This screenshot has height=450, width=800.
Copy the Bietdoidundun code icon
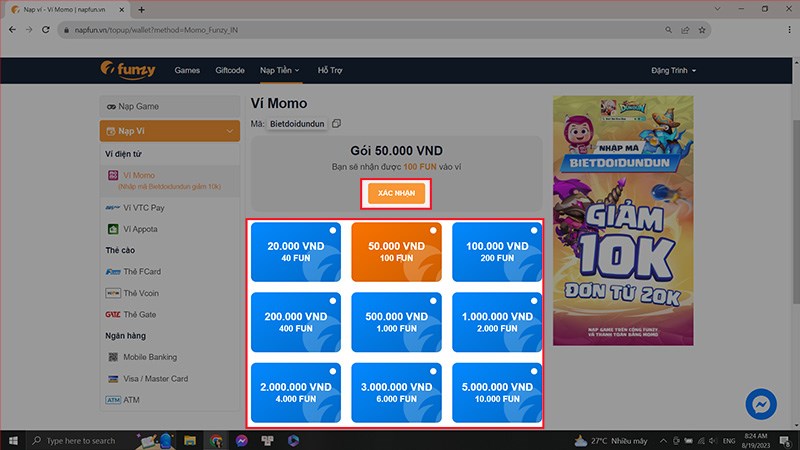336,123
